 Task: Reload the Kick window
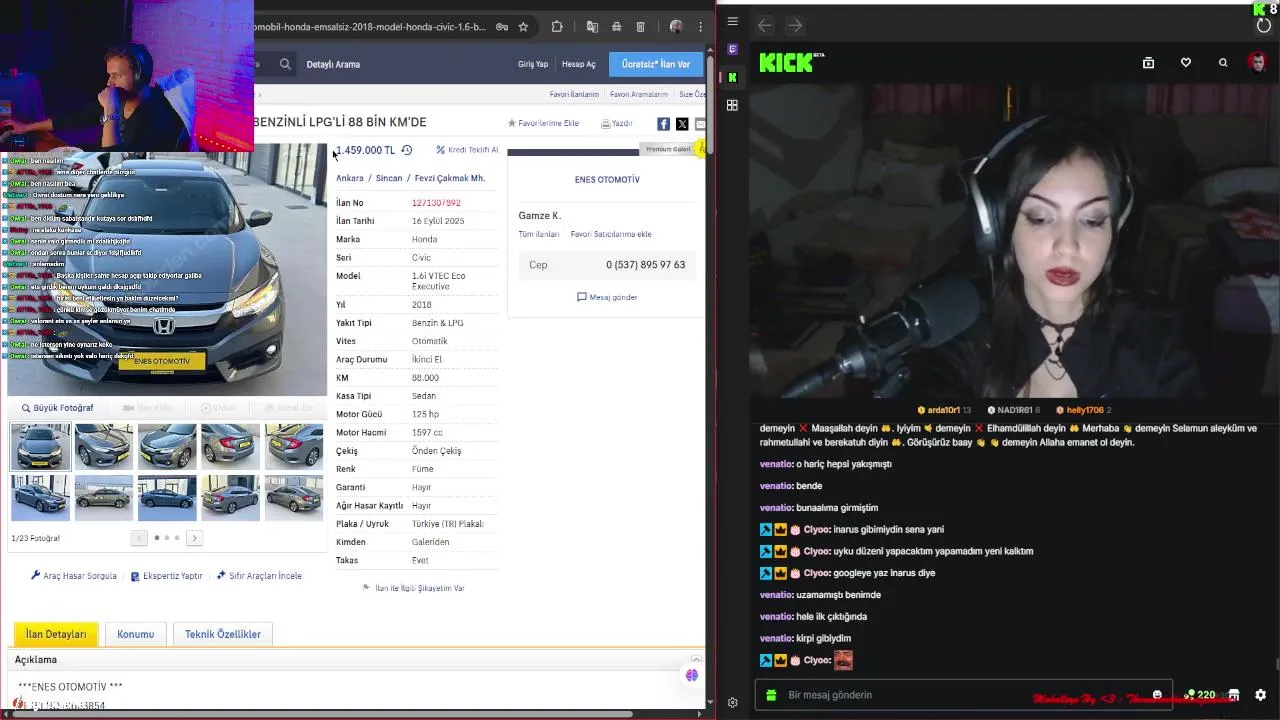pos(1263,26)
